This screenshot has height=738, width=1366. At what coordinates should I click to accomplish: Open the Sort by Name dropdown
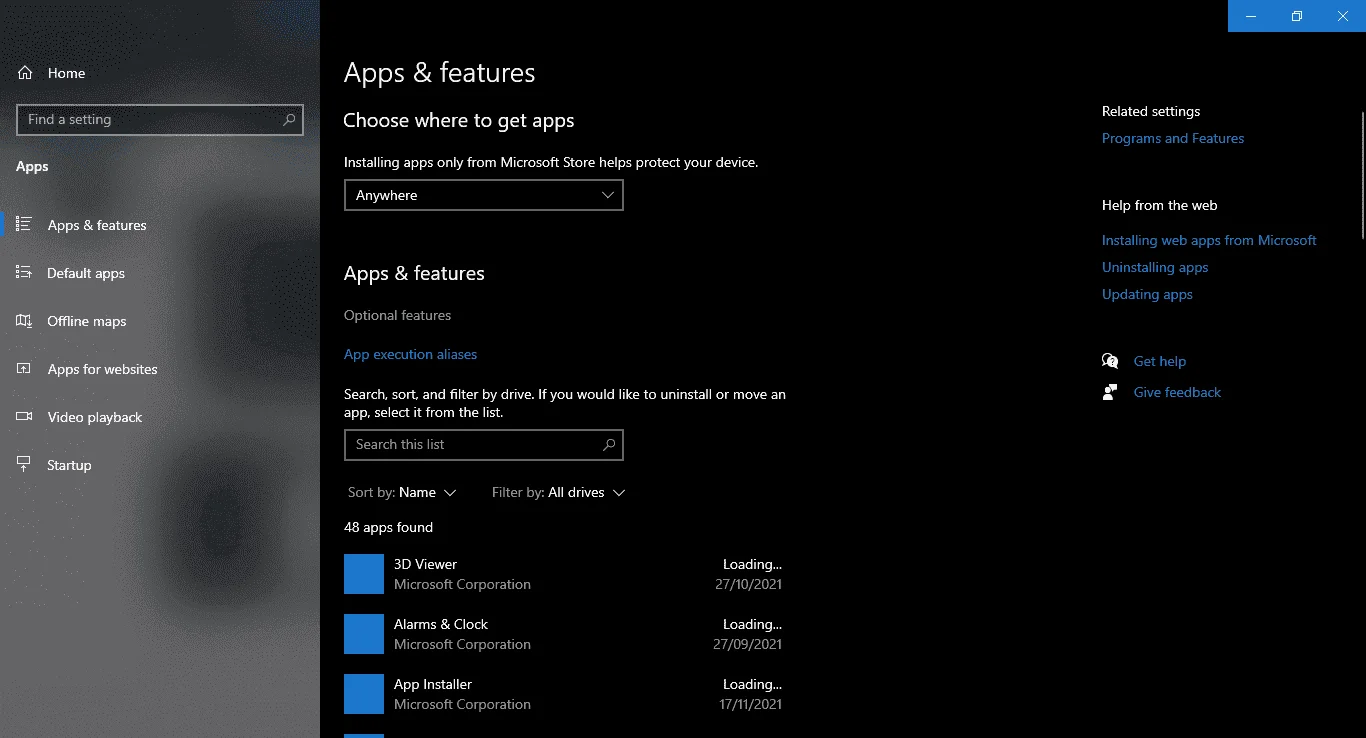click(x=402, y=492)
